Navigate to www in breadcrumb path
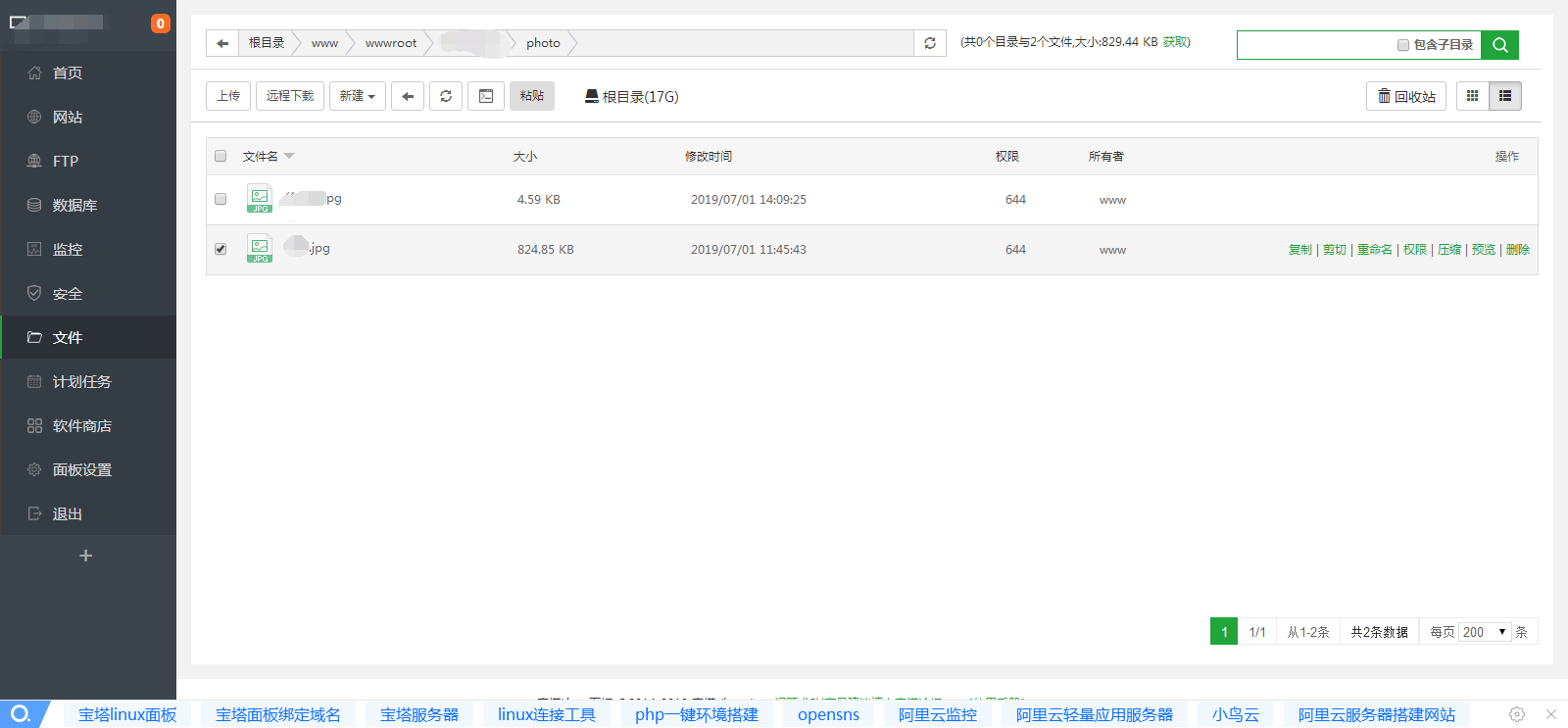This screenshot has width=1568, height=728. [x=324, y=43]
